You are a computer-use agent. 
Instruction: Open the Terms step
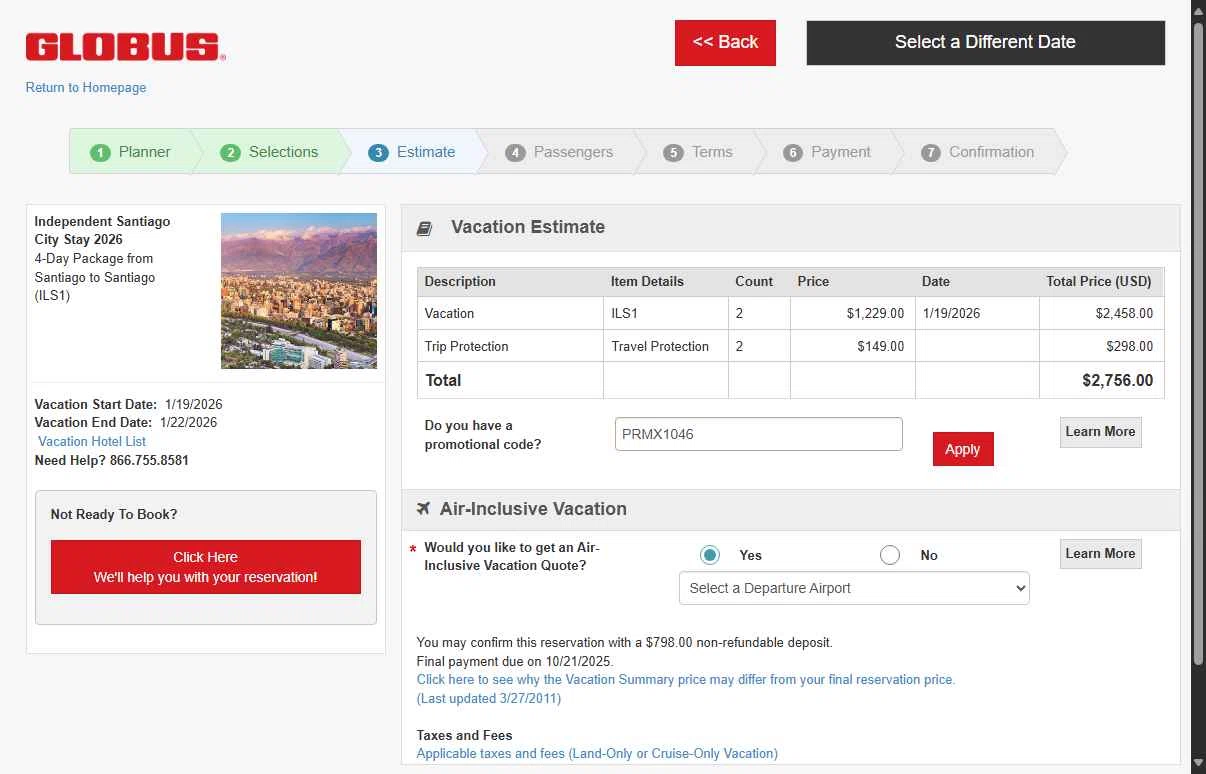[x=698, y=152]
